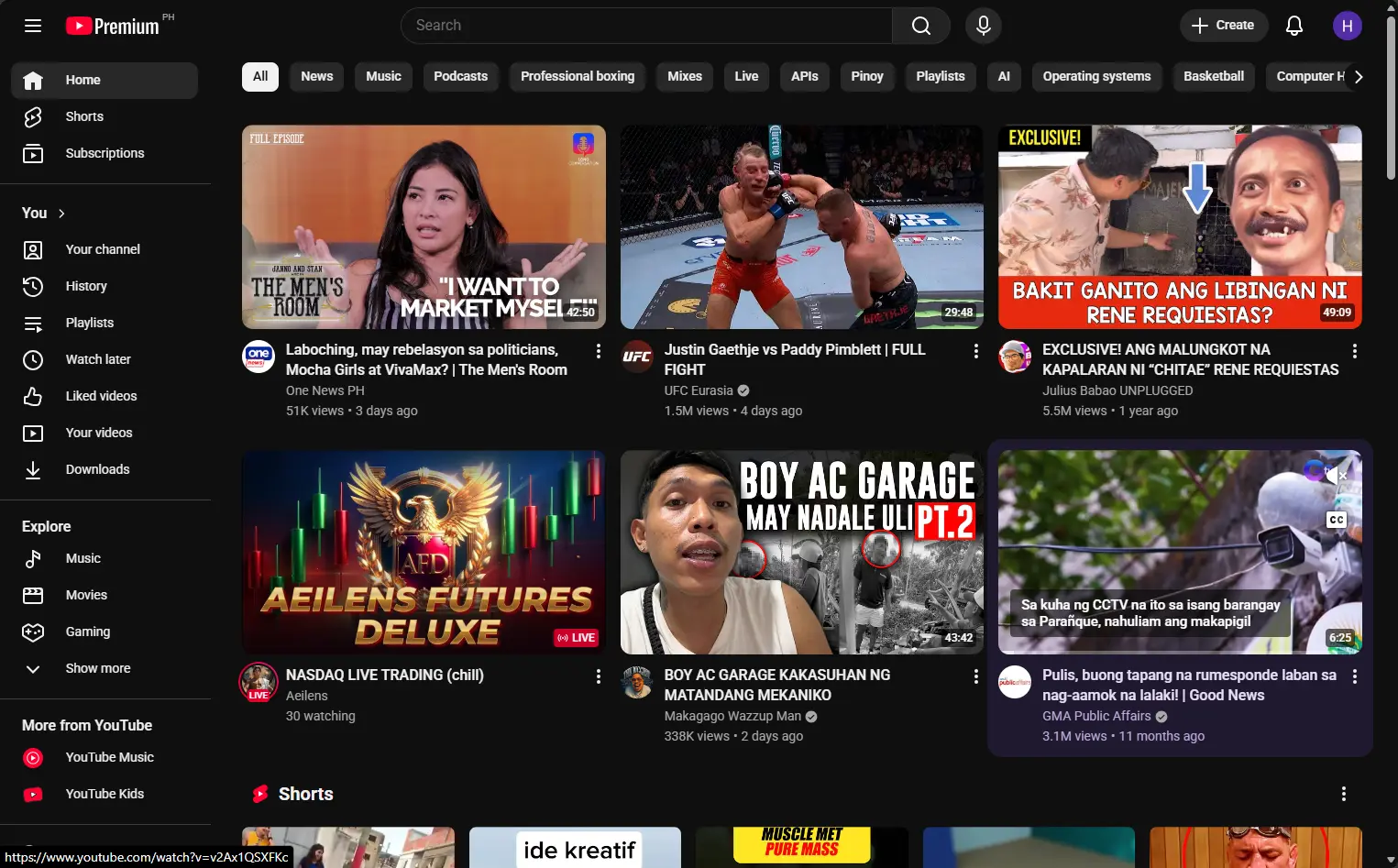This screenshot has height=868, width=1398.
Task: Open YouTube Kids link
Action: [105, 795]
